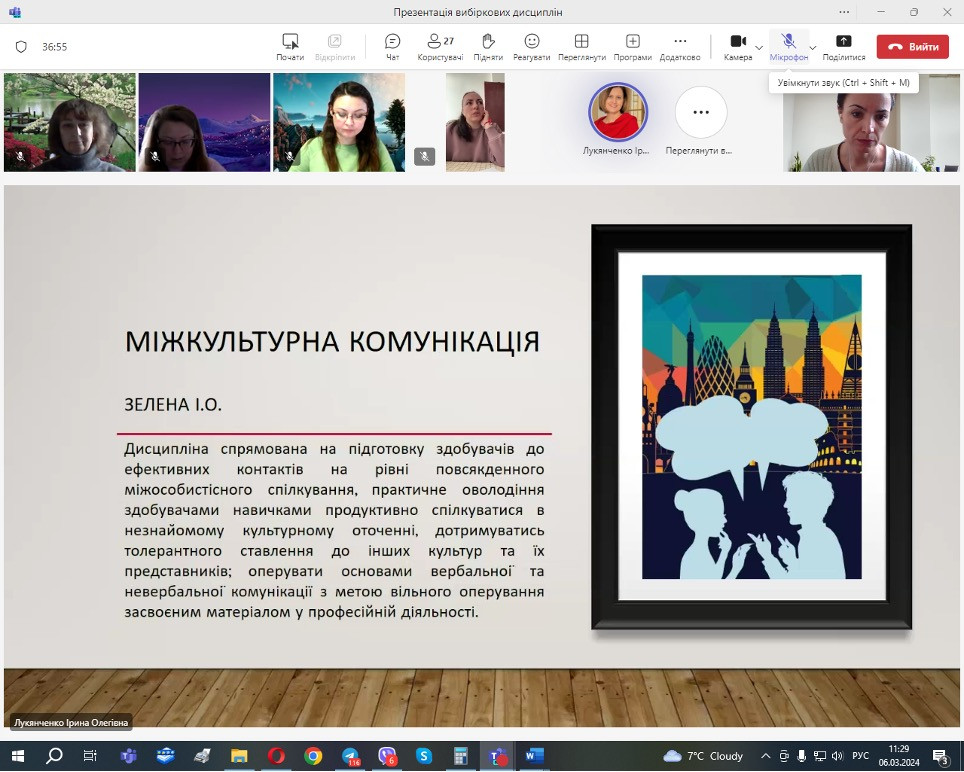Image resolution: width=964 pixels, height=772 pixels.
Task: Toggle the Камера camera on or off
Action: [737, 46]
